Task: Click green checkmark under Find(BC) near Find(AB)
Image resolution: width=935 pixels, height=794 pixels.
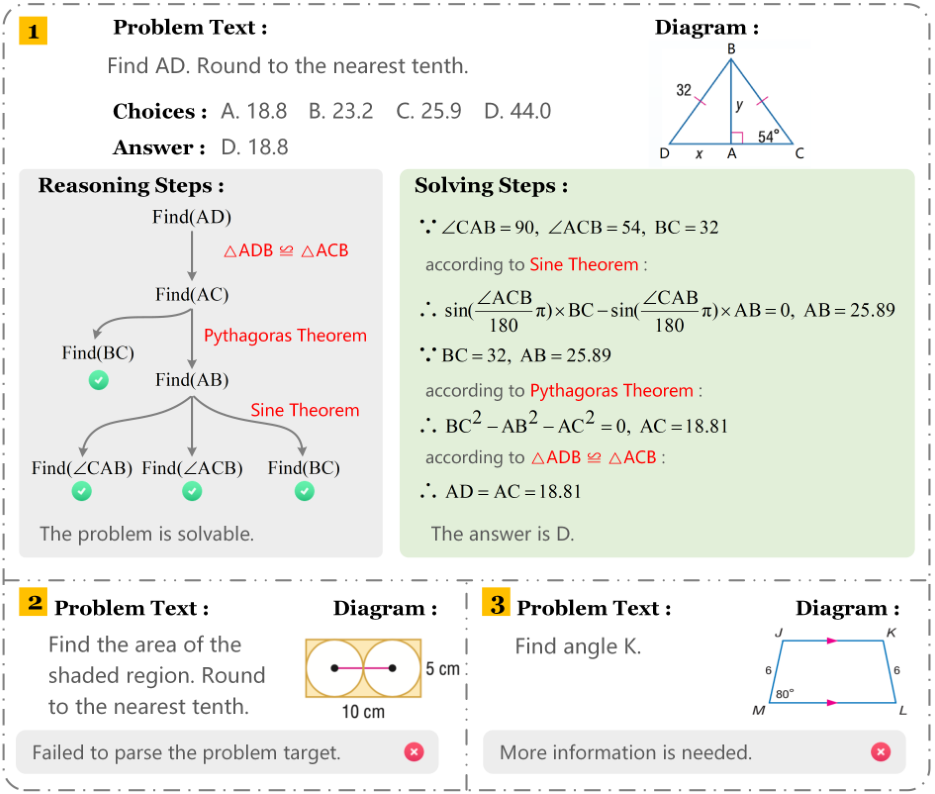Action: (98, 380)
